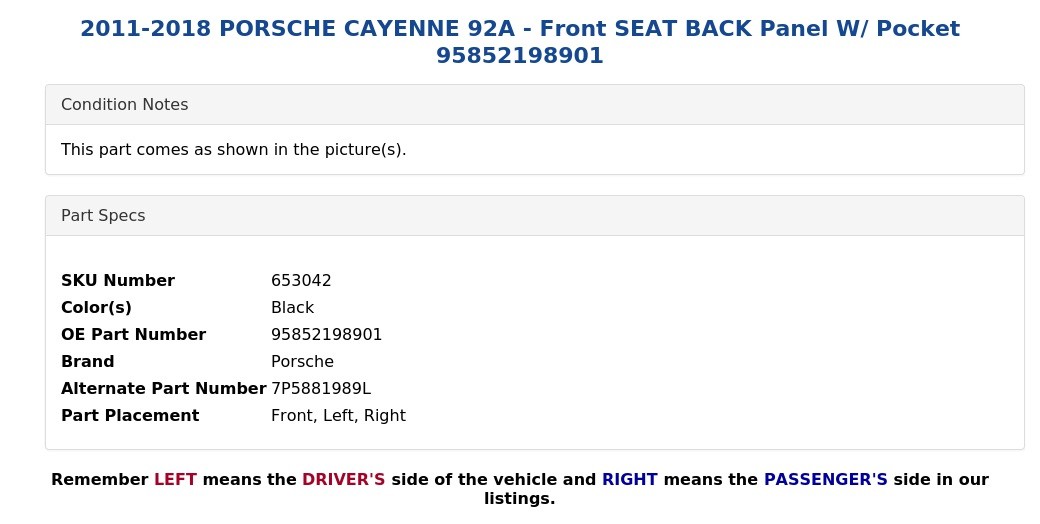Image resolution: width=1040 pixels, height=524 pixels.
Task: Click the Porsche Cayenne seat back panel title
Action: [x=520, y=42]
